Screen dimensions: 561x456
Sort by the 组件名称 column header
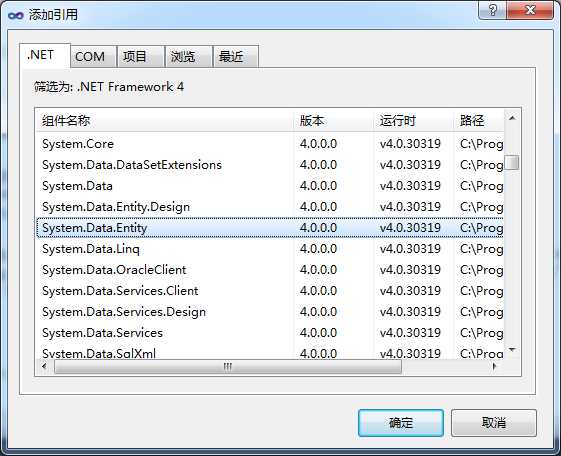coord(165,121)
